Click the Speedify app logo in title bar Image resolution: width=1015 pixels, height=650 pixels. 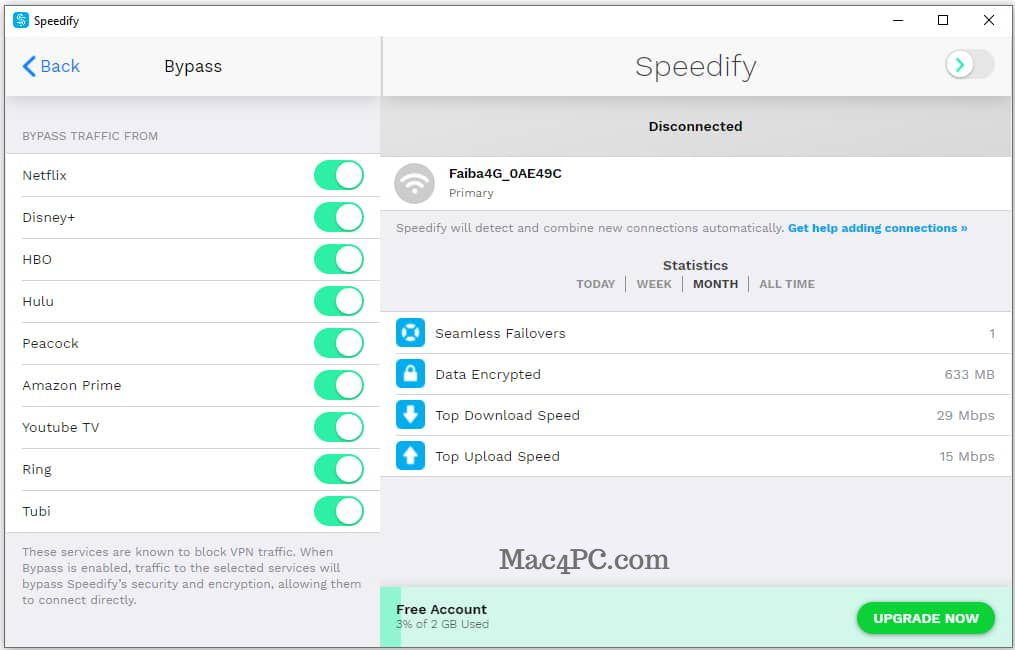coord(21,20)
